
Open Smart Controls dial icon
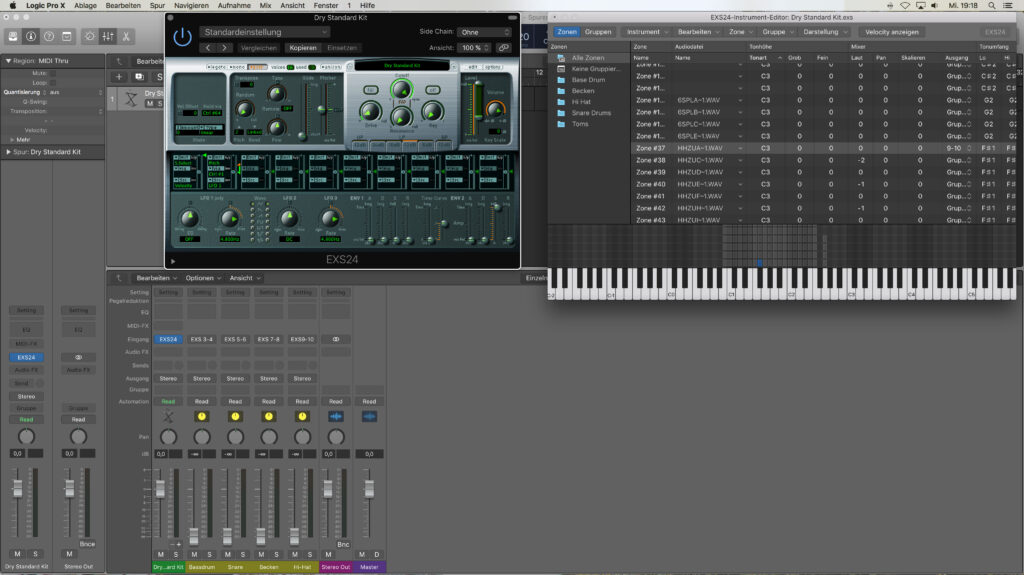89,37
